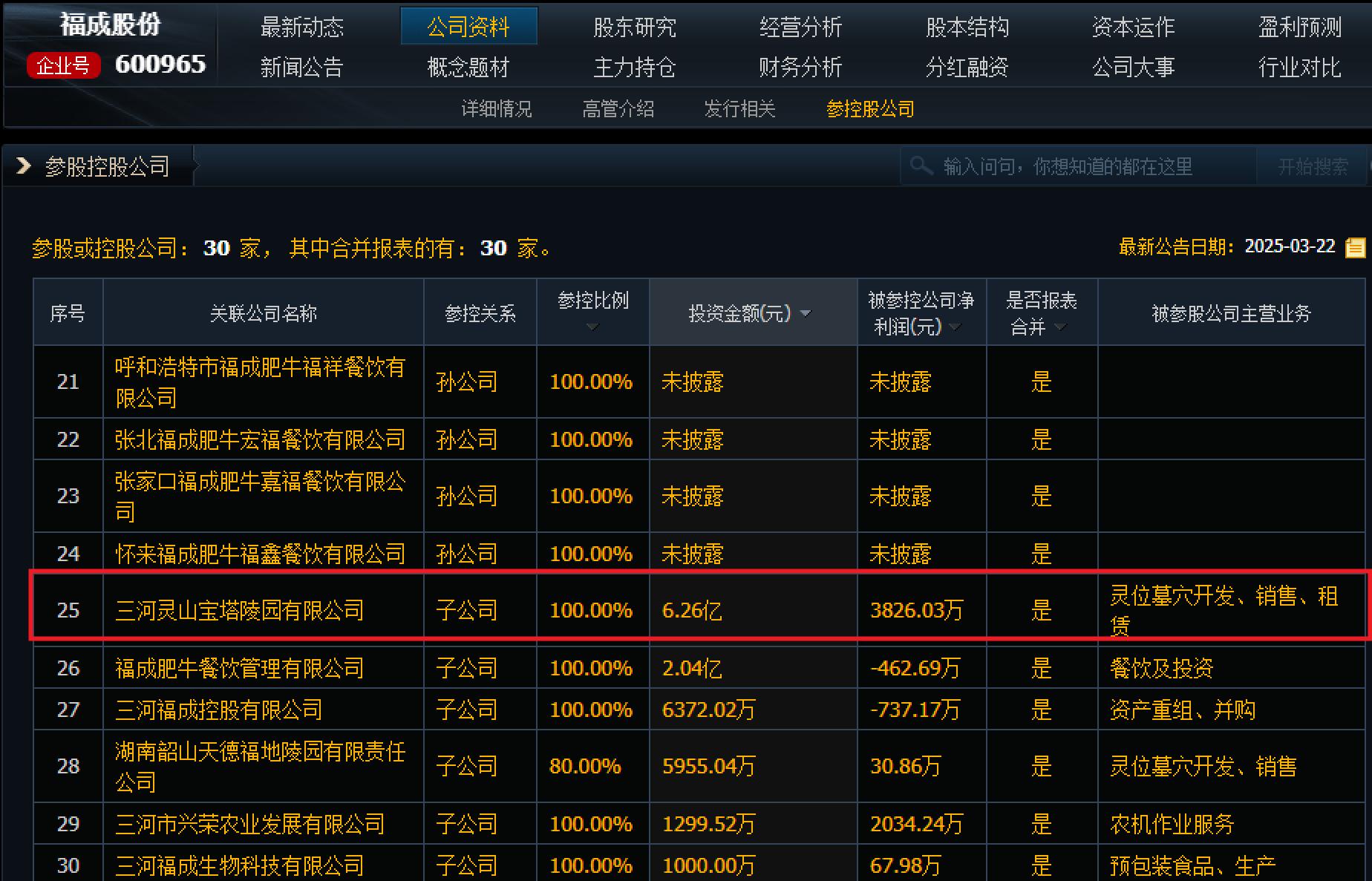Click the 福成股份 stock name
This screenshot has height=881, width=1372.
[110, 25]
